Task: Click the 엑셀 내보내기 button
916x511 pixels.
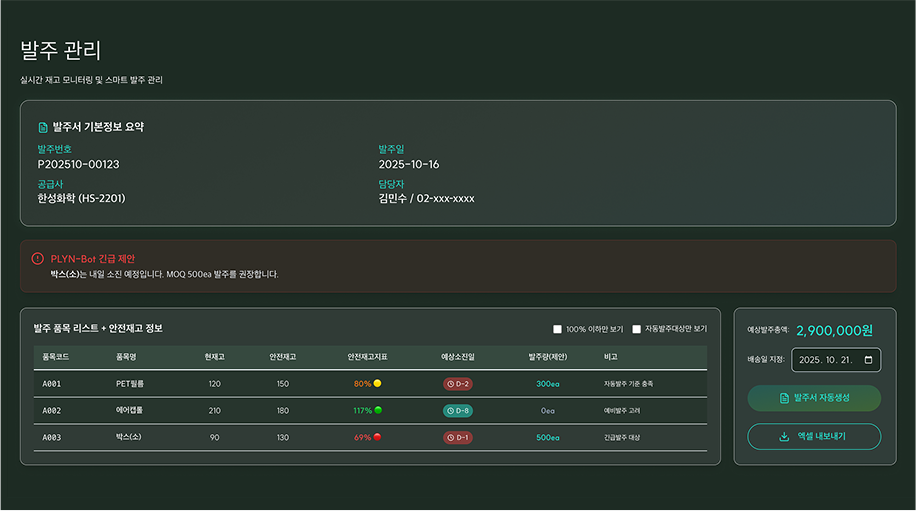Action: (814, 437)
